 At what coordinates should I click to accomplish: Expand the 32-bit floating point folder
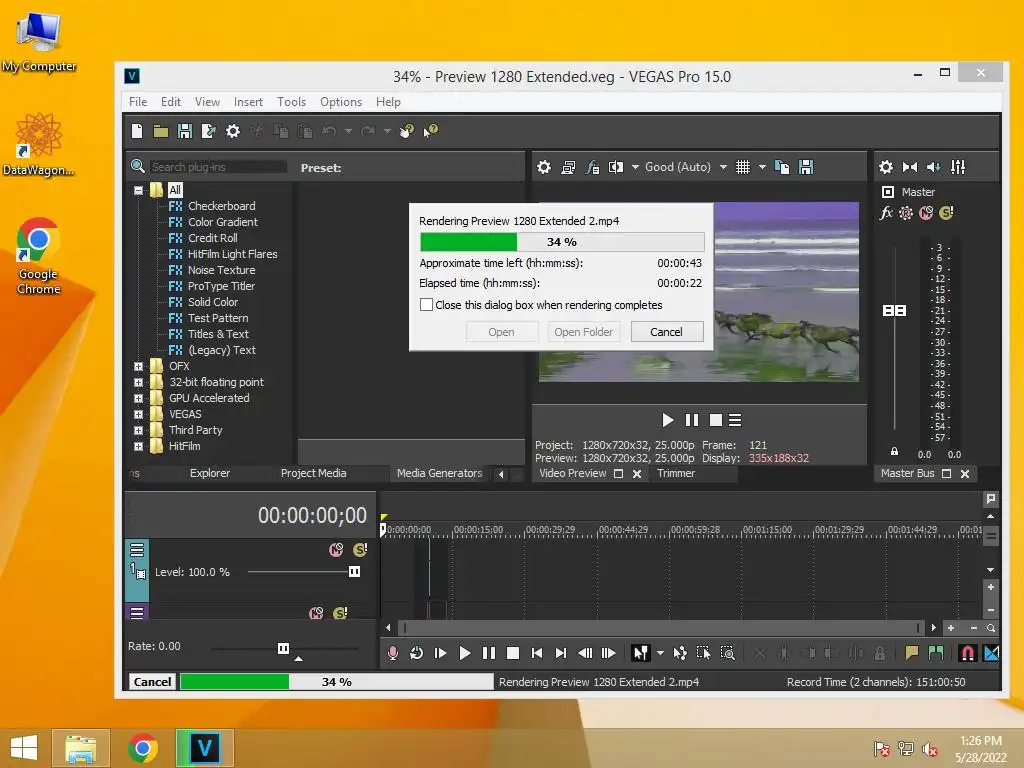pyautogui.click(x=138, y=383)
